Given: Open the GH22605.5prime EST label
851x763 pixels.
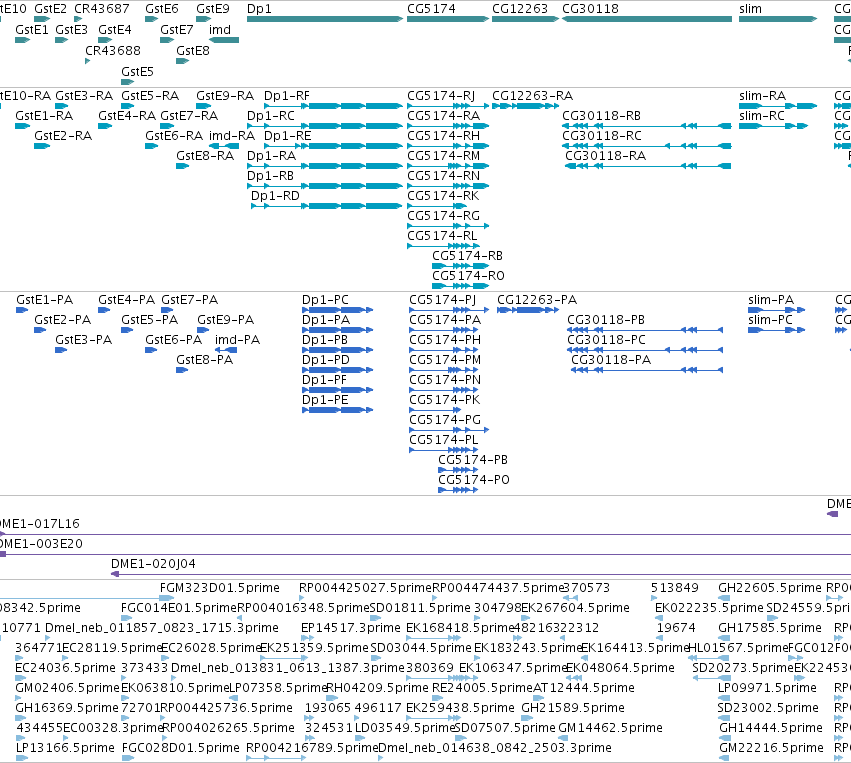Looking at the screenshot, I should point(770,588).
